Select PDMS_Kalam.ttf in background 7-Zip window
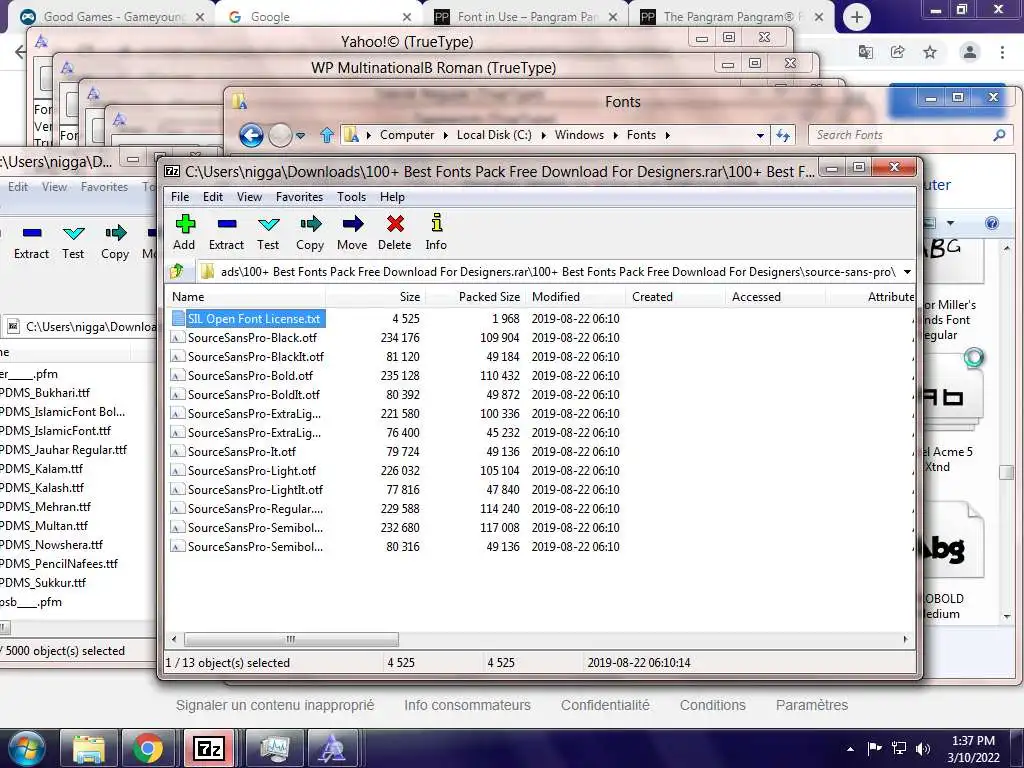This screenshot has width=1024, height=768. (42, 468)
